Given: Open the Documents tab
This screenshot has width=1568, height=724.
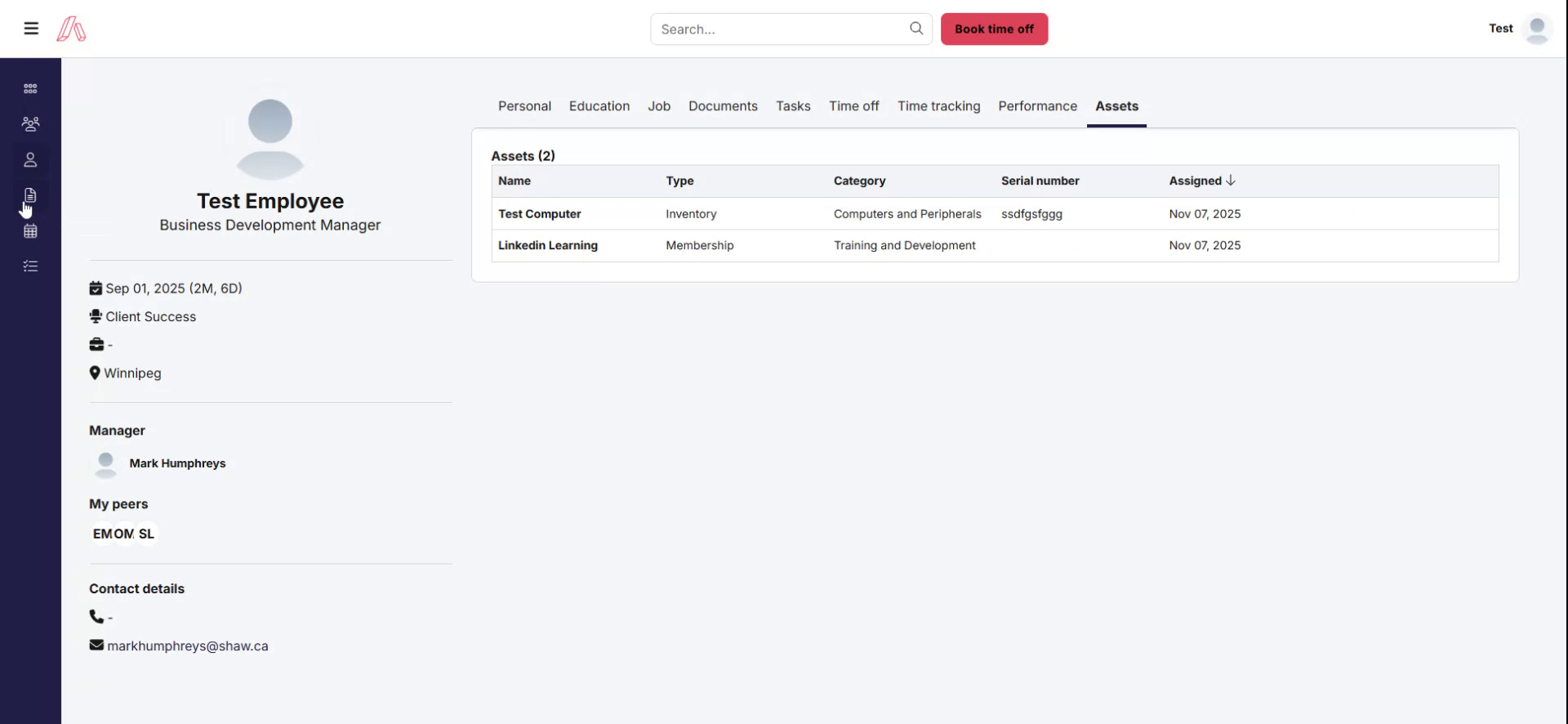Looking at the screenshot, I should point(723,106).
